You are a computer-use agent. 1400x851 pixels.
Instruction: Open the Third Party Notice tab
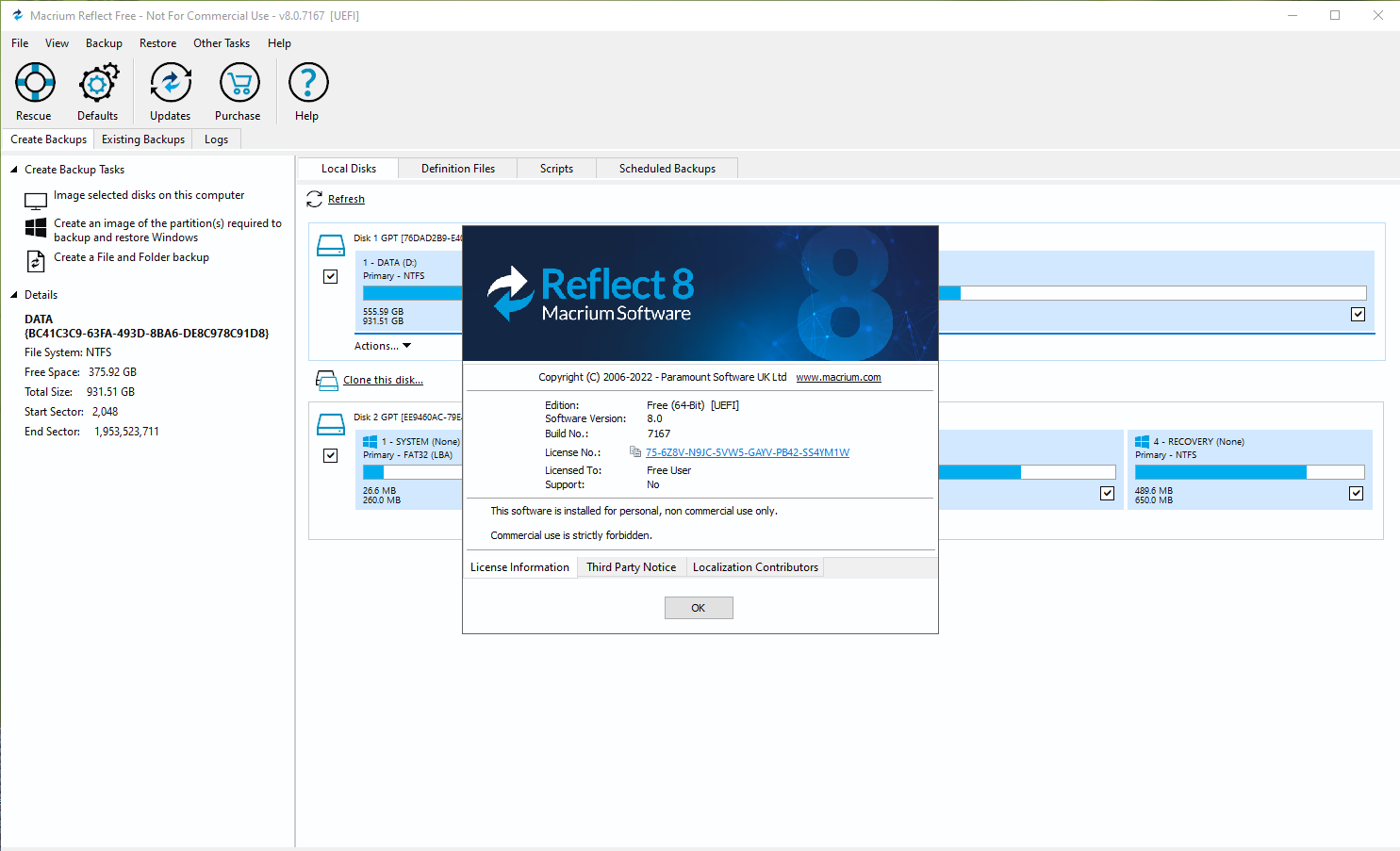632,567
